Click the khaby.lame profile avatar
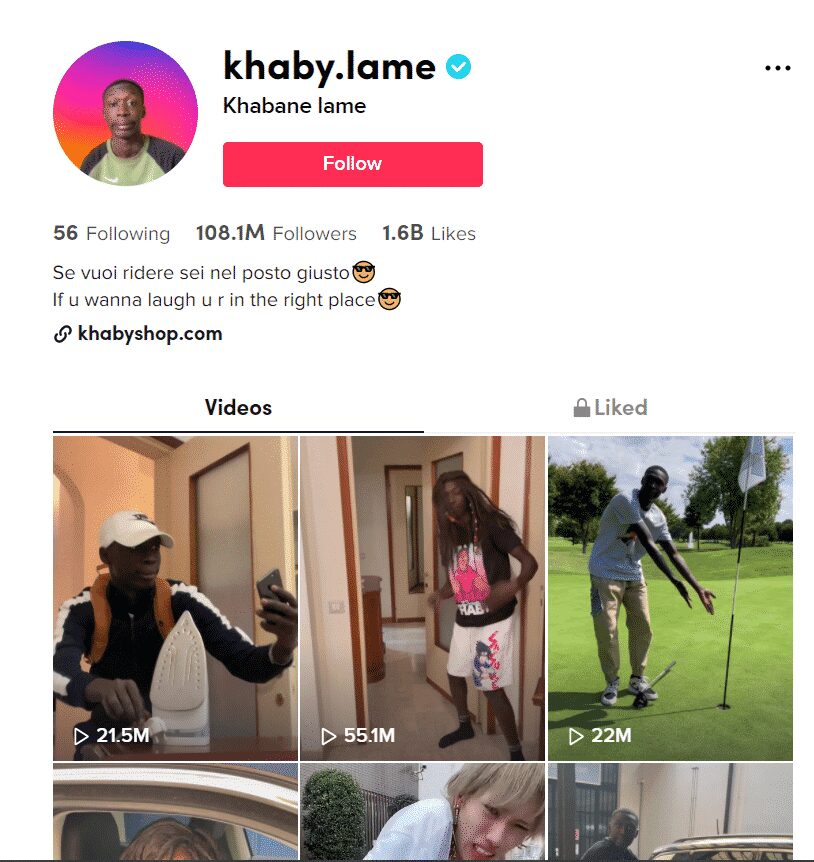The image size is (814, 862). coord(125,113)
